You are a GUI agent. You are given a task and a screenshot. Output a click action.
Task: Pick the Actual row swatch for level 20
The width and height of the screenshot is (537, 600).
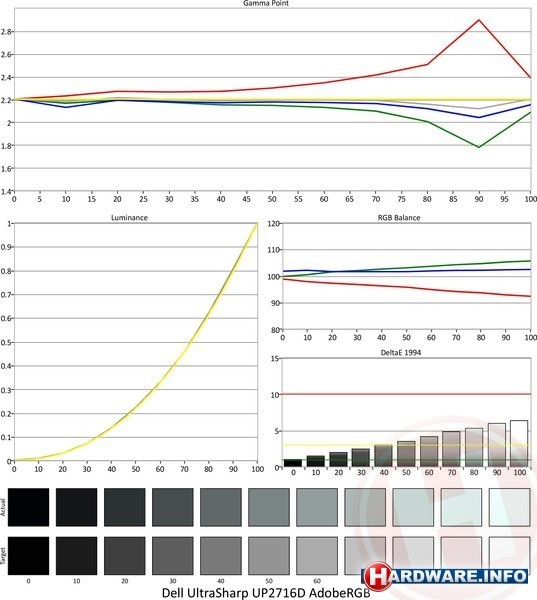(x=125, y=507)
